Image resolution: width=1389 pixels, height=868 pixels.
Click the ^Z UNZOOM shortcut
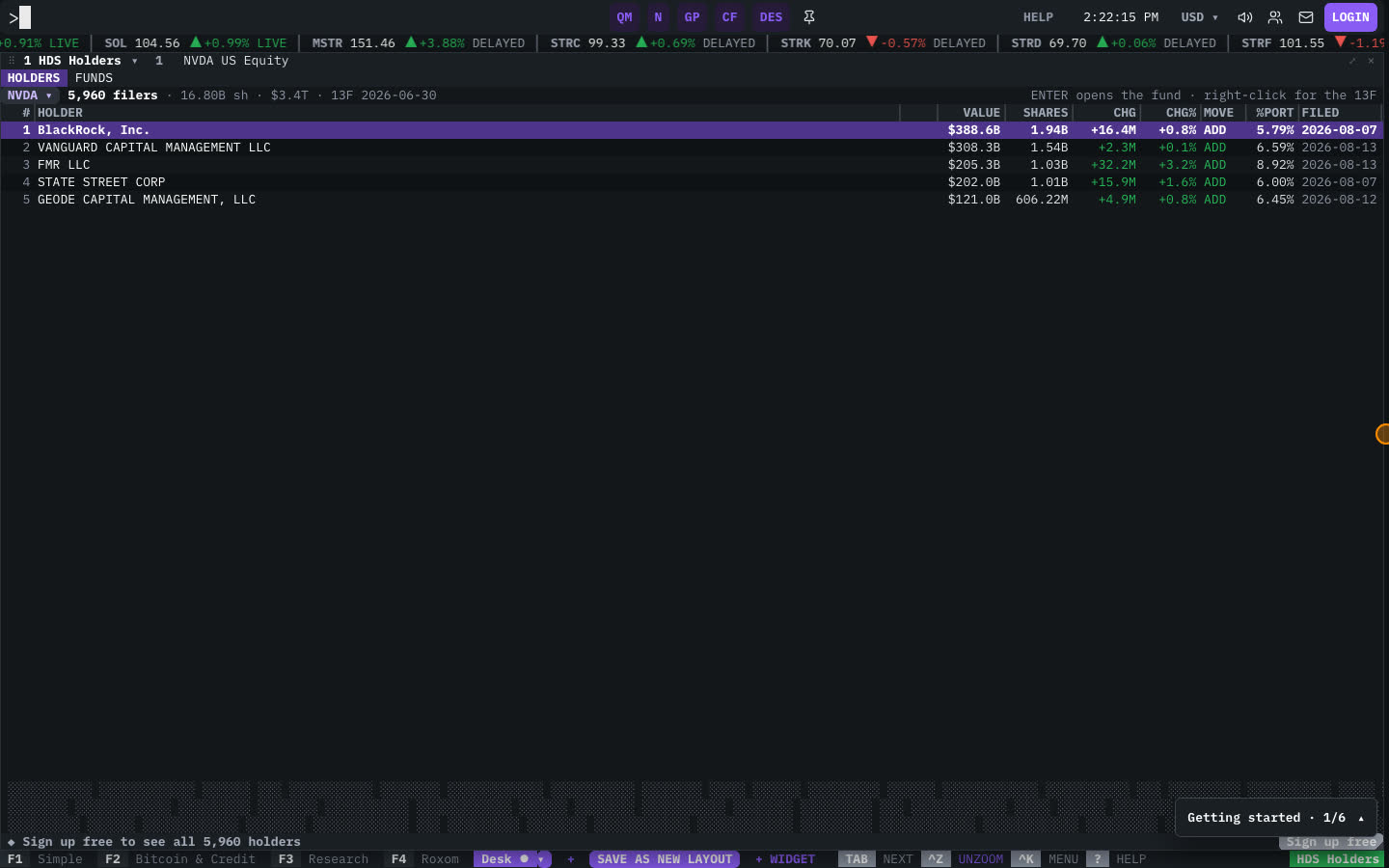click(963, 859)
